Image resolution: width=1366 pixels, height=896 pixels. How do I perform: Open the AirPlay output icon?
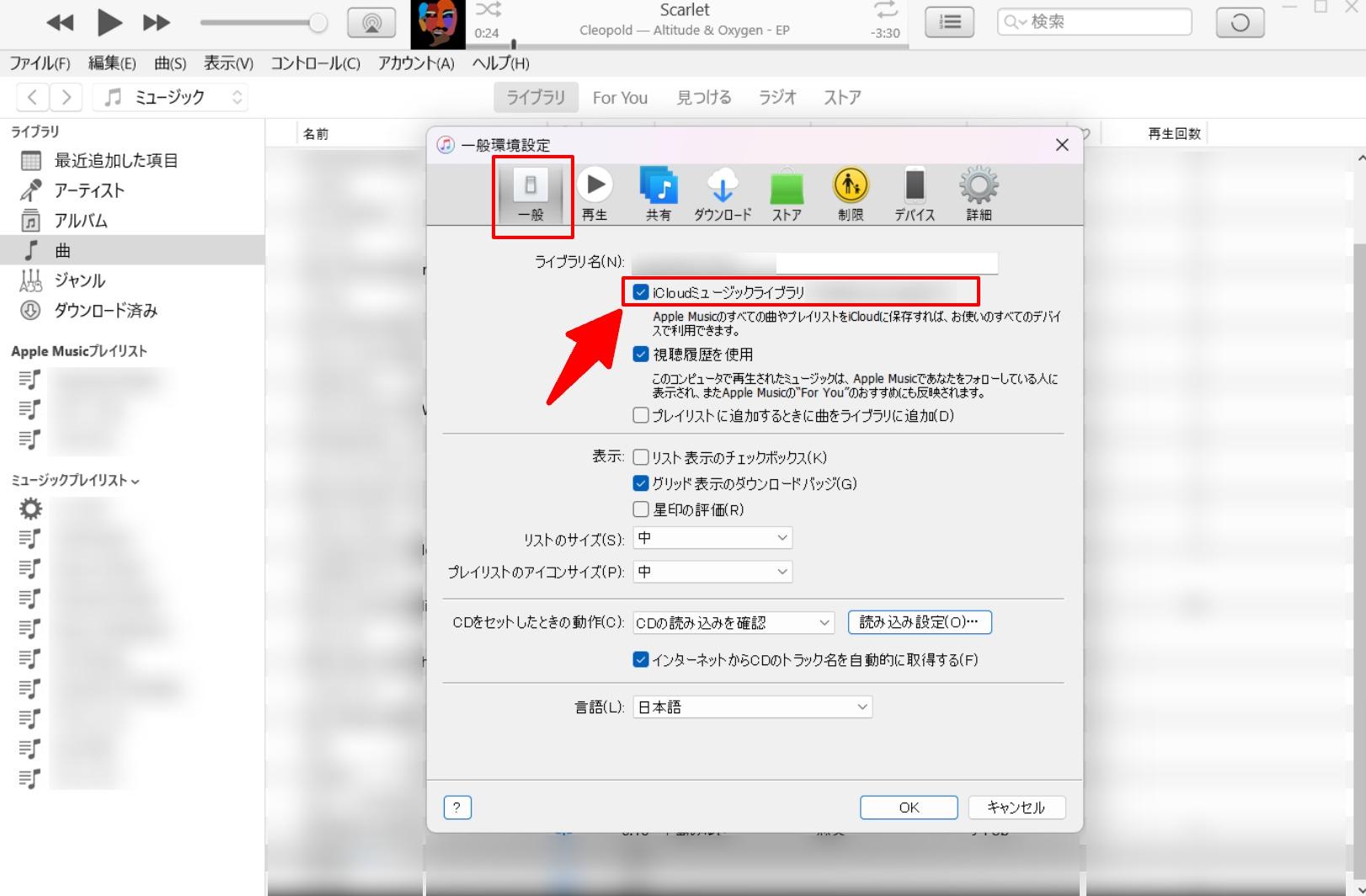tap(371, 23)
